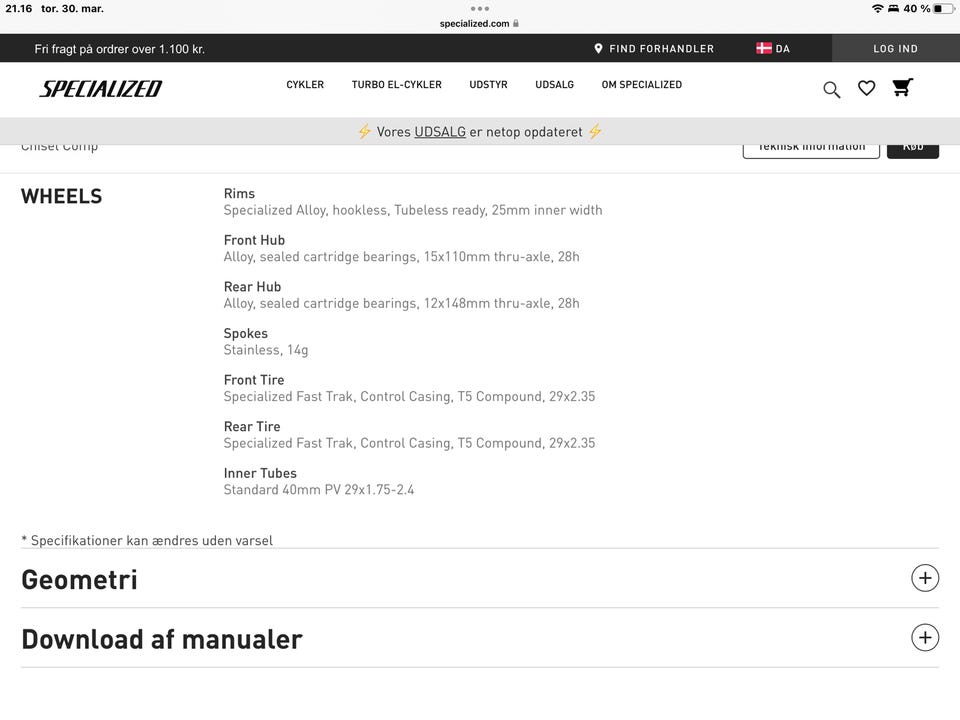Tap the specialized.com address bar
Viewport: 960px width, 720px height.
[479, 23]
